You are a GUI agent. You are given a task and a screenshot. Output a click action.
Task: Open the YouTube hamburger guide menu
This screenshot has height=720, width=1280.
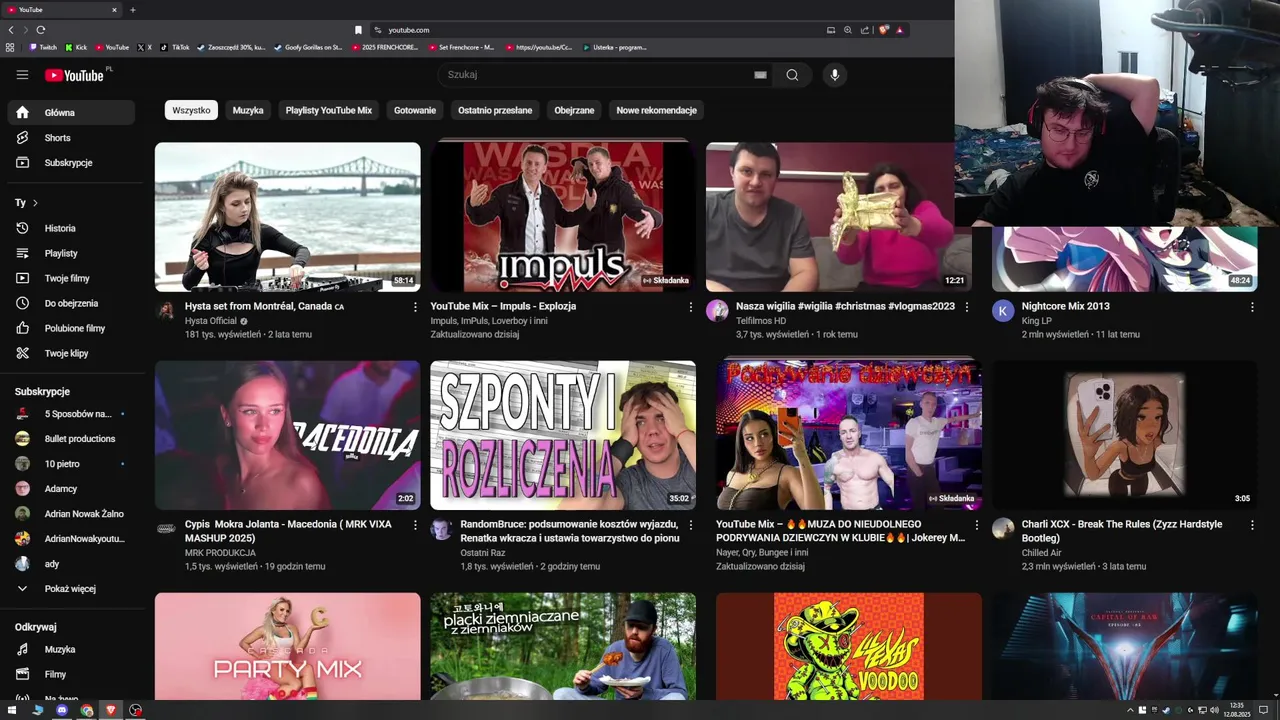[x=22, y=75]
